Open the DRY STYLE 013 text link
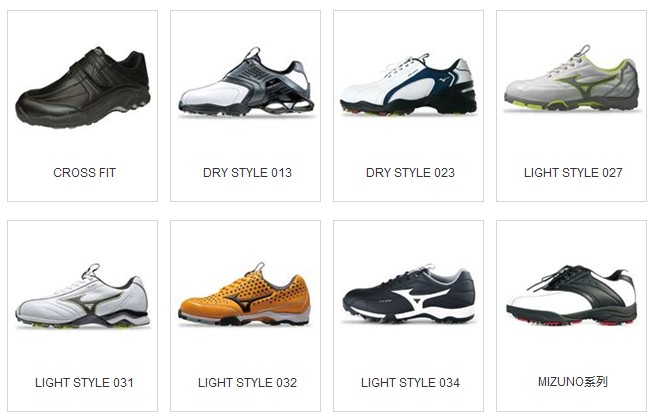 [247, 173]
